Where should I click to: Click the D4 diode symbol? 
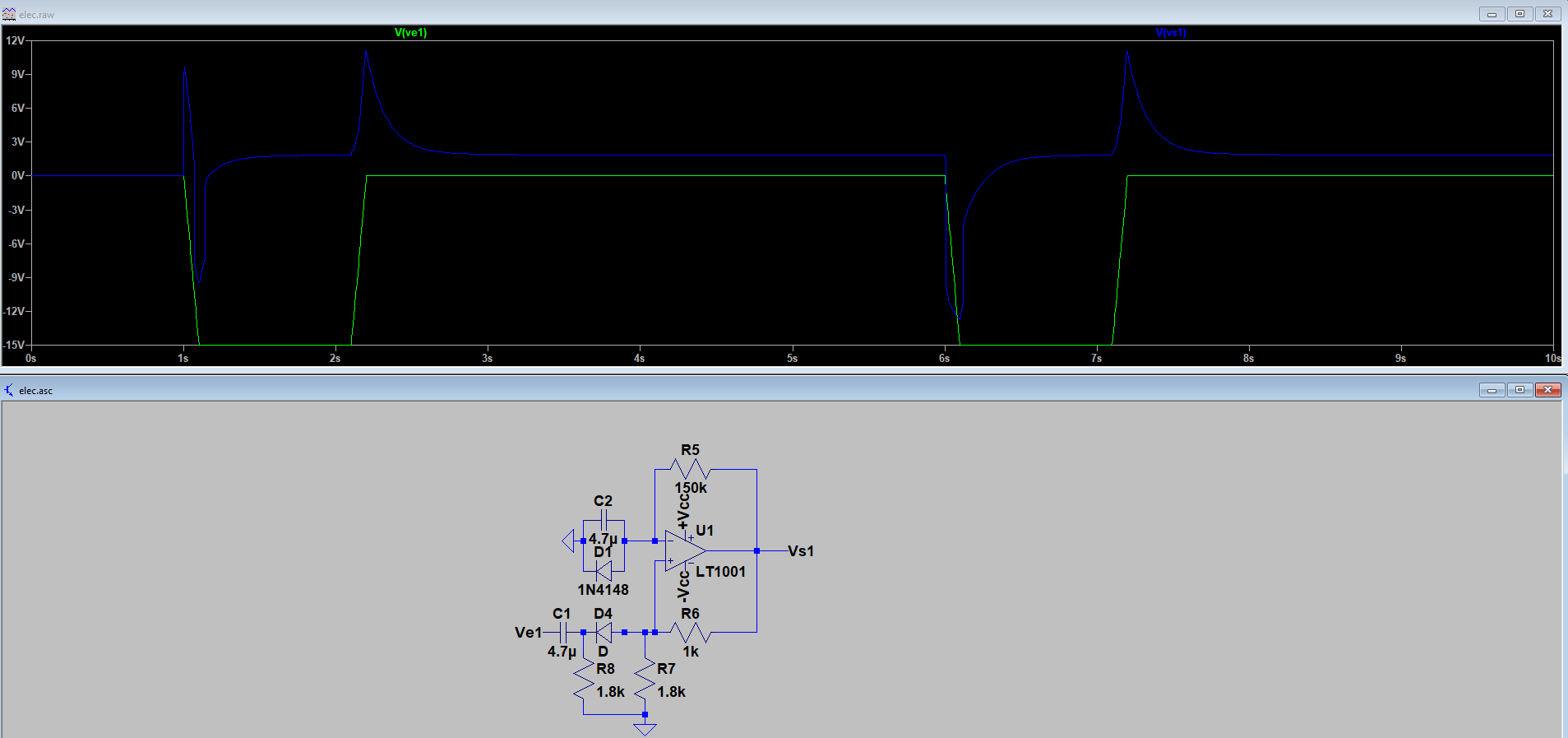coord(604,633)
